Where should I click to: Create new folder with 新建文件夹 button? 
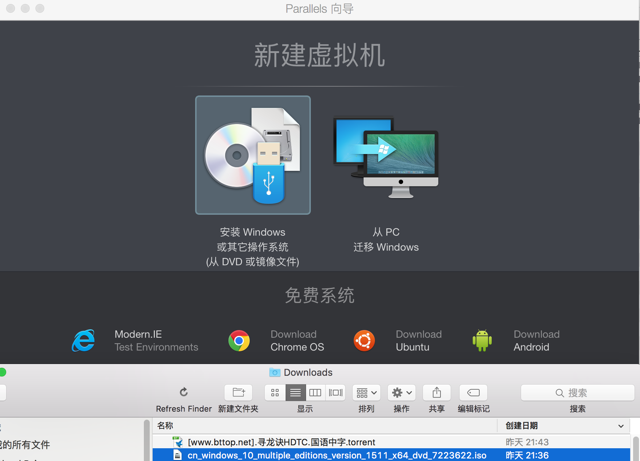pos(238,392)
